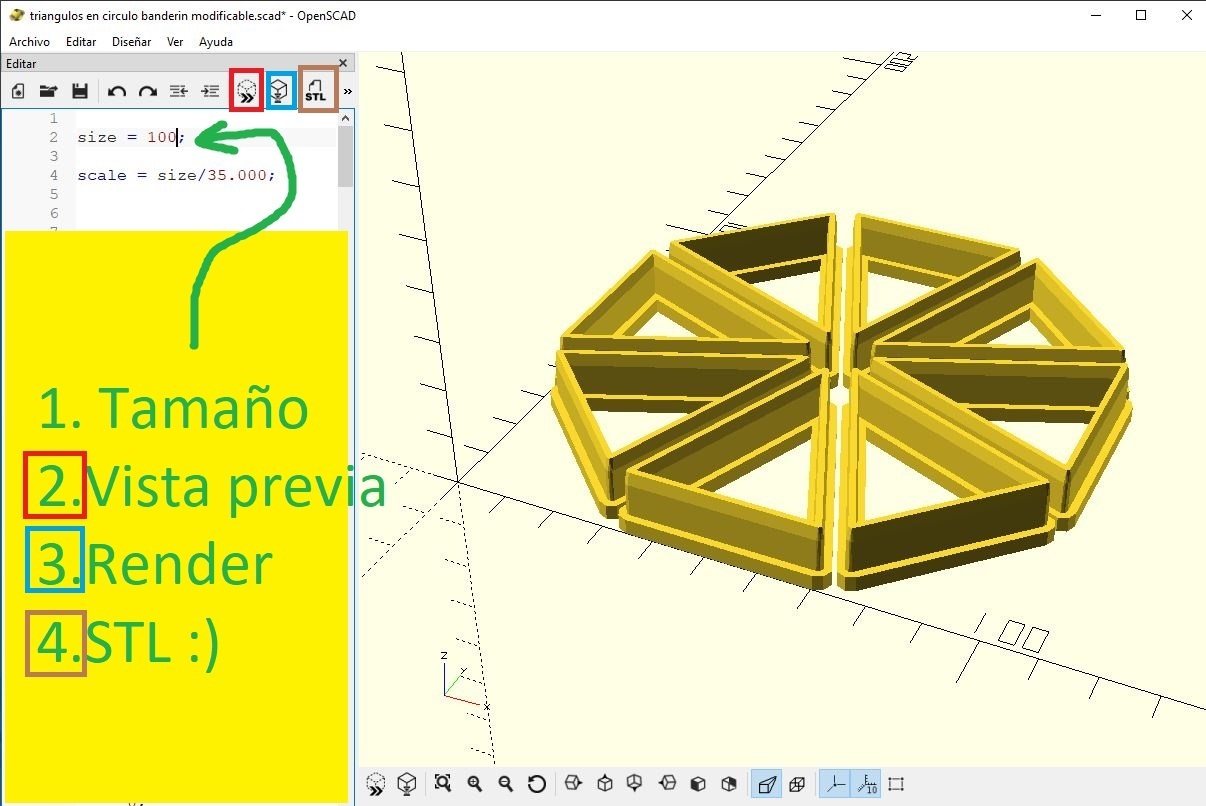Indent the selected code
The width and height of the screenshot is (1206, 806).
(210, 91)
